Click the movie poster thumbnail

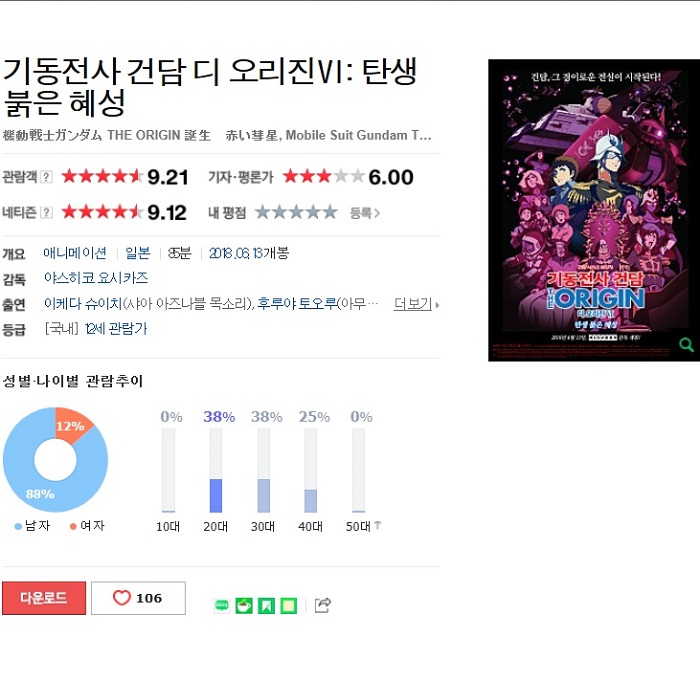[x=594, y=210]
